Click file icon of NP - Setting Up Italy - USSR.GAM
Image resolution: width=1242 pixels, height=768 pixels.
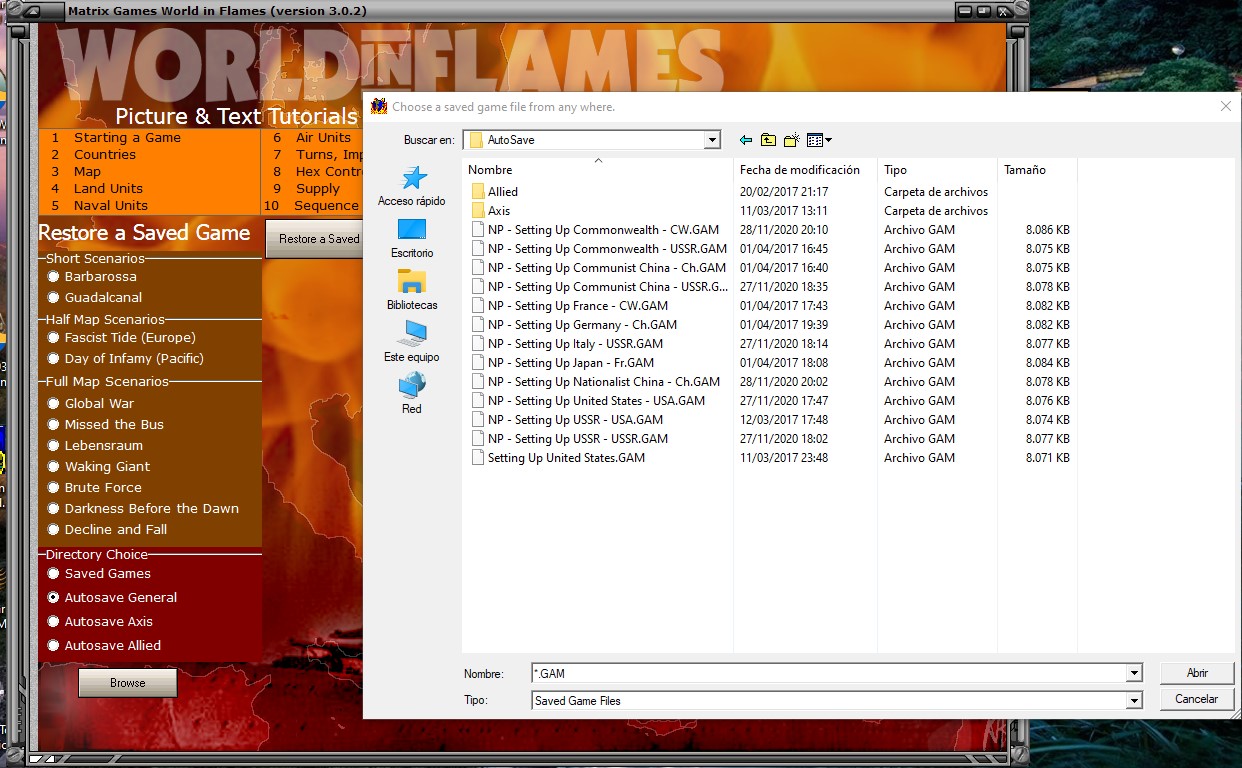tap(478, 344)
